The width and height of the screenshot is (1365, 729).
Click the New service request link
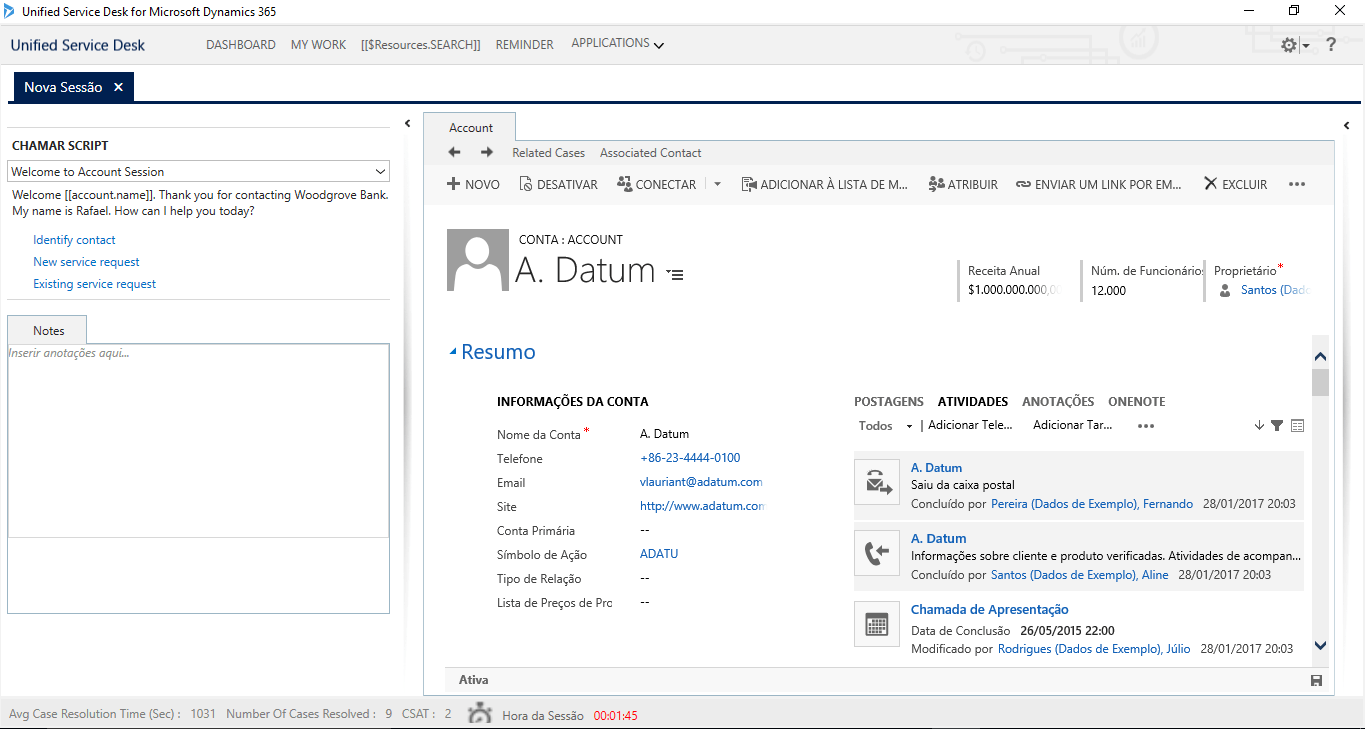[x=86, y=262]
